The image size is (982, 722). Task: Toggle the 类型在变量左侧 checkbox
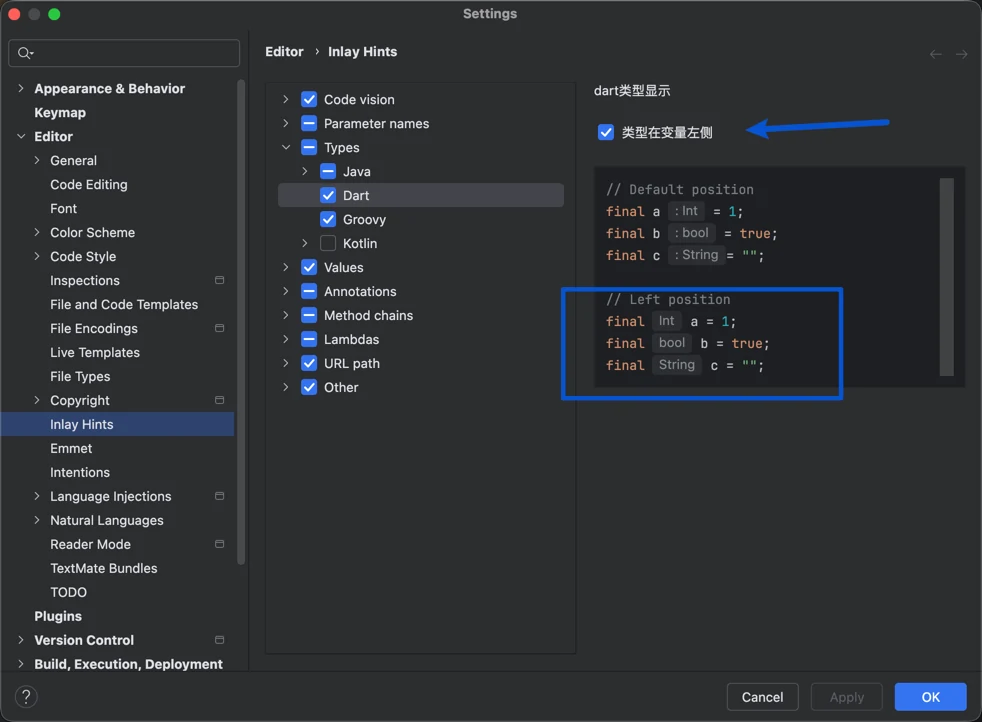(x=606, y=132)
